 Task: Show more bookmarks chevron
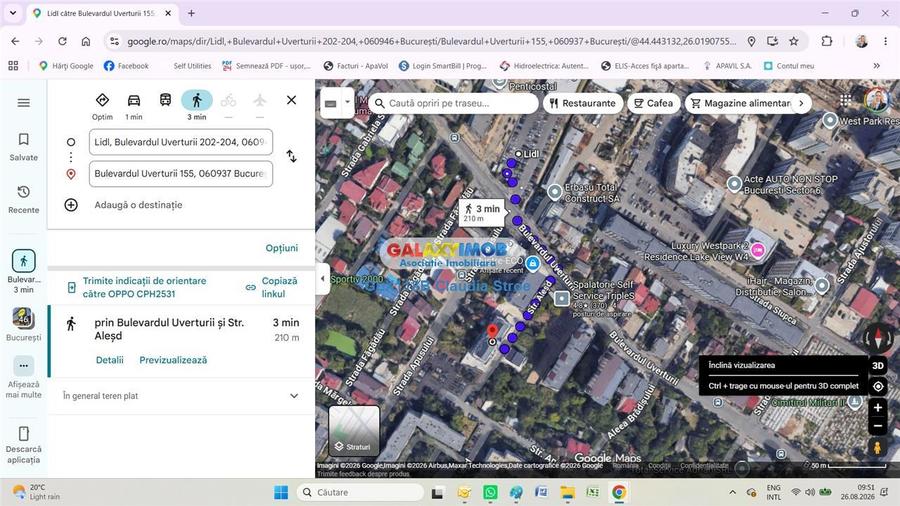(876, 66)
